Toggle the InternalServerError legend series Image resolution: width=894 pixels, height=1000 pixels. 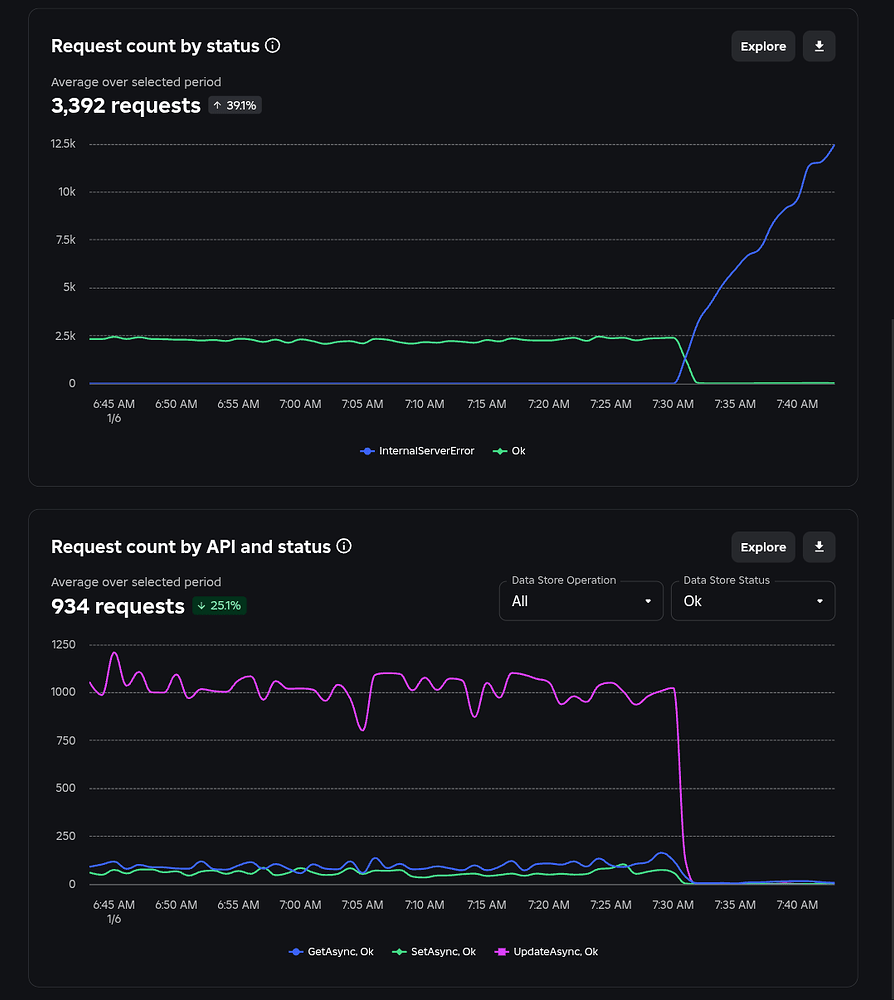point(418,451)
